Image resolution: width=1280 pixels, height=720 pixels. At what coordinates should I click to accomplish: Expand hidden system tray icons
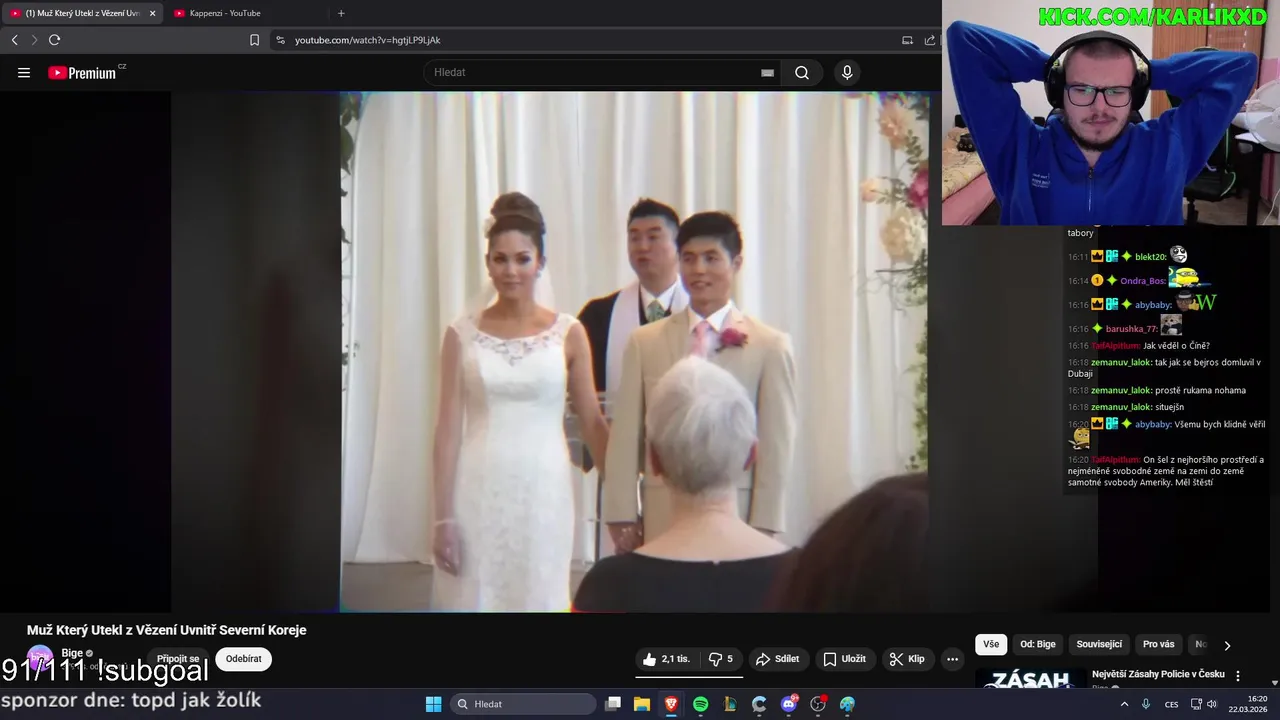[1124, 704]
